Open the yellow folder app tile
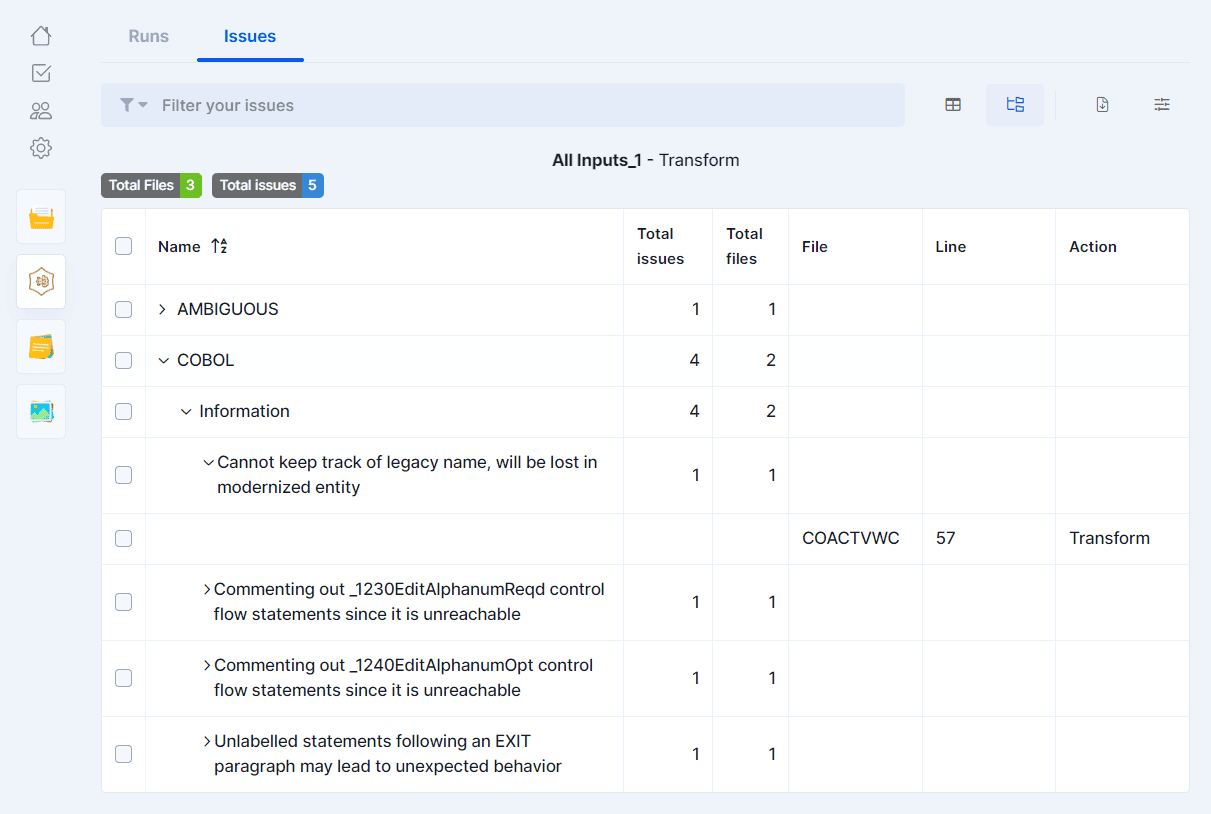Image resolution: width=1211 pixels, height=814 pixels. tap(41, 217)
